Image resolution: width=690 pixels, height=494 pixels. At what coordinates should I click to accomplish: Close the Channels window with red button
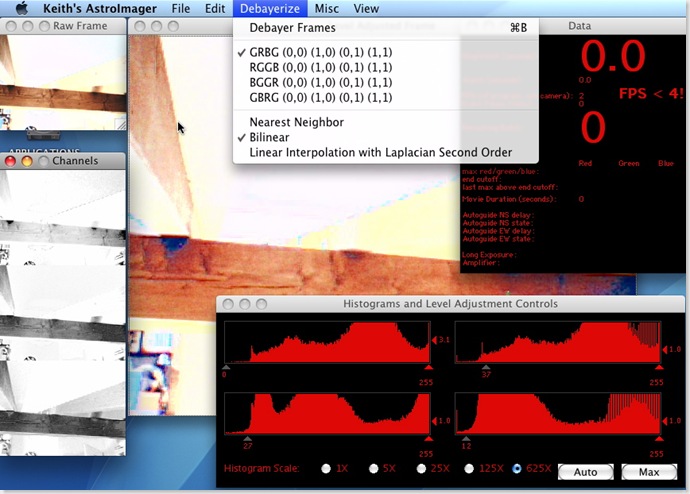[x=10, y=161]
